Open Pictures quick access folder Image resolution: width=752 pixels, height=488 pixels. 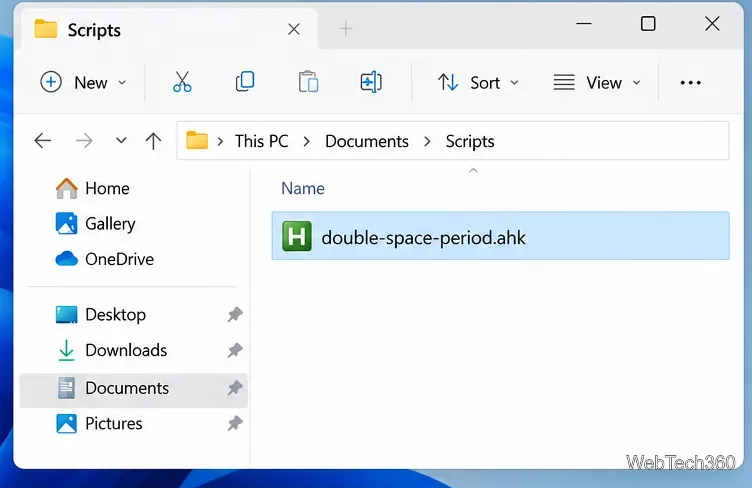pos(99,424)
